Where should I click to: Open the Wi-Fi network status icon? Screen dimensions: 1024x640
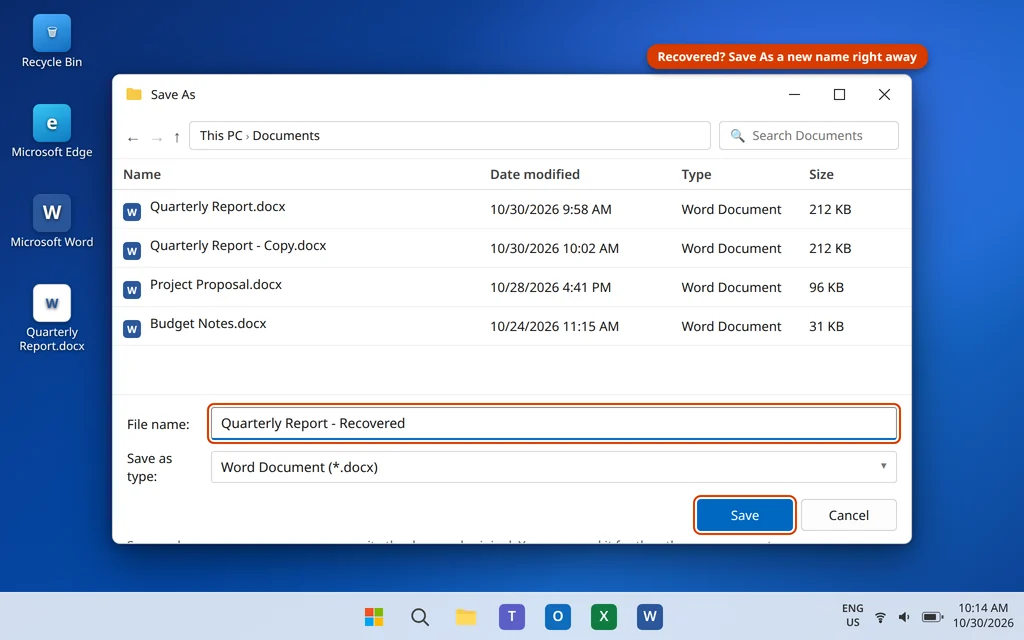880,617
